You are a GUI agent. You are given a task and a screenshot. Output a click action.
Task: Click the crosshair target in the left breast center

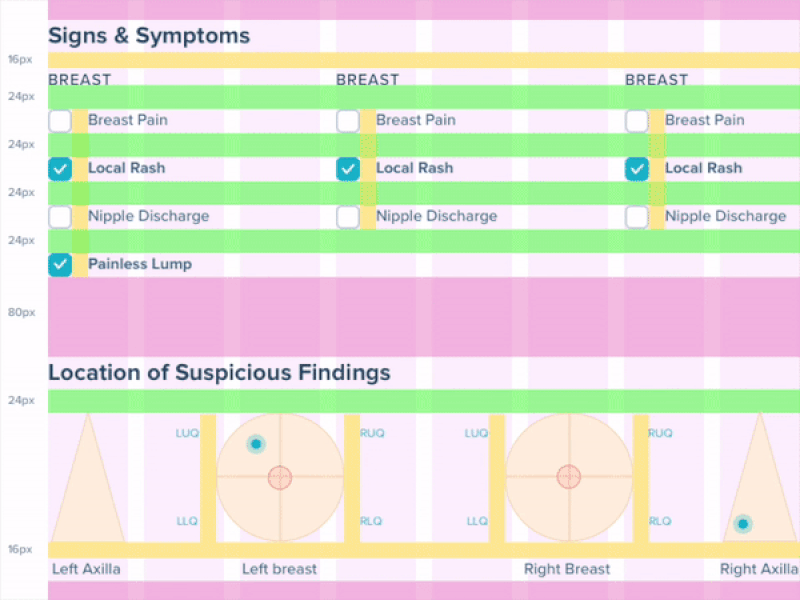point(279,478)
